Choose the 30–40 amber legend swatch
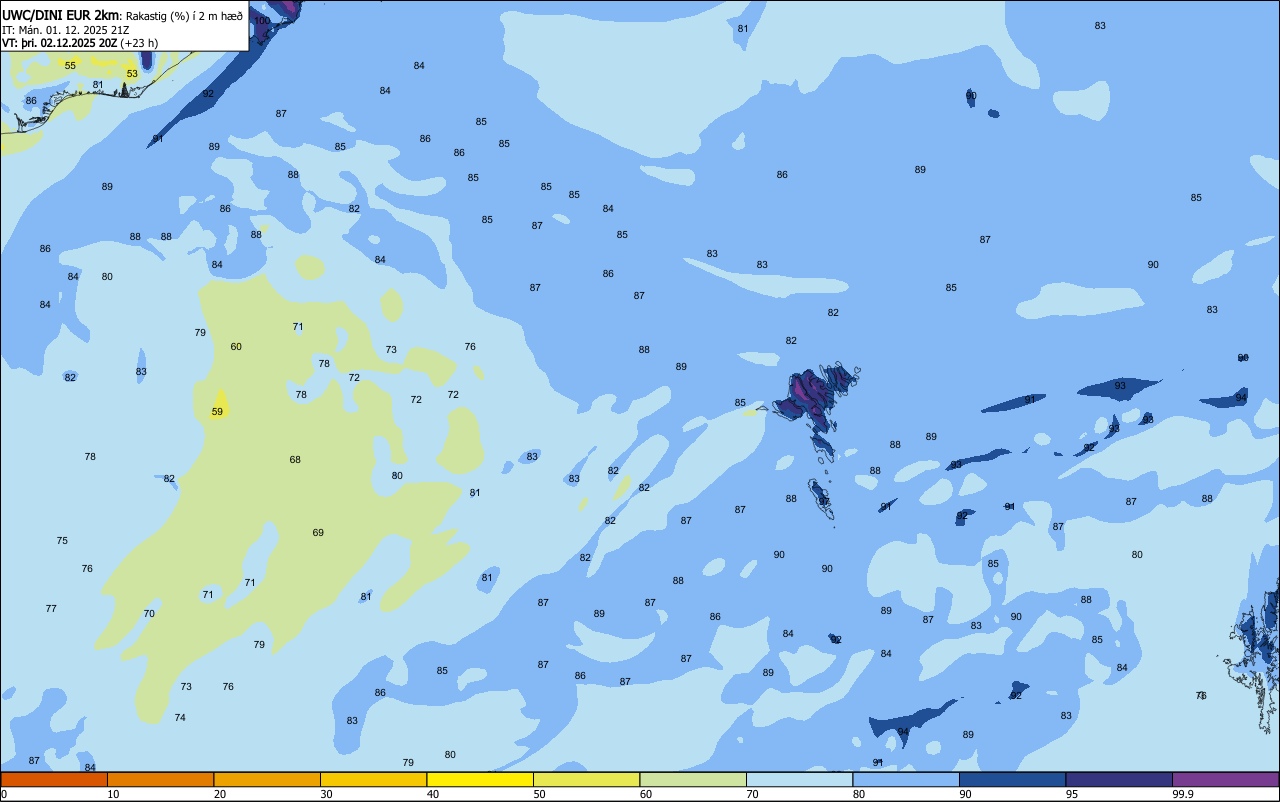The height and width of the screenshot is (802, 1280). [x=373, y=779]
